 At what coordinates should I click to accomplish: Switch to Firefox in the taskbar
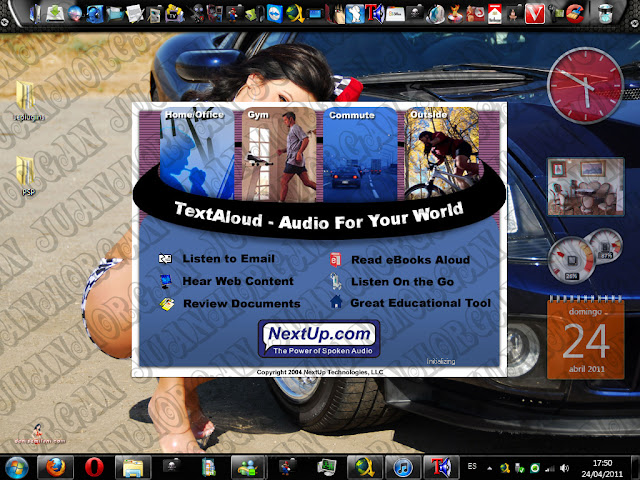[x=56, y=467]
